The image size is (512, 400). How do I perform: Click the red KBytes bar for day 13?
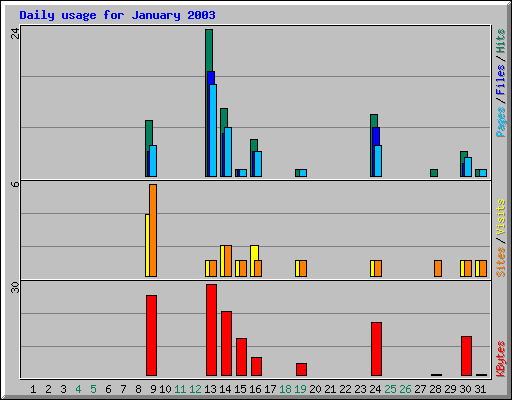pos(211,330)
